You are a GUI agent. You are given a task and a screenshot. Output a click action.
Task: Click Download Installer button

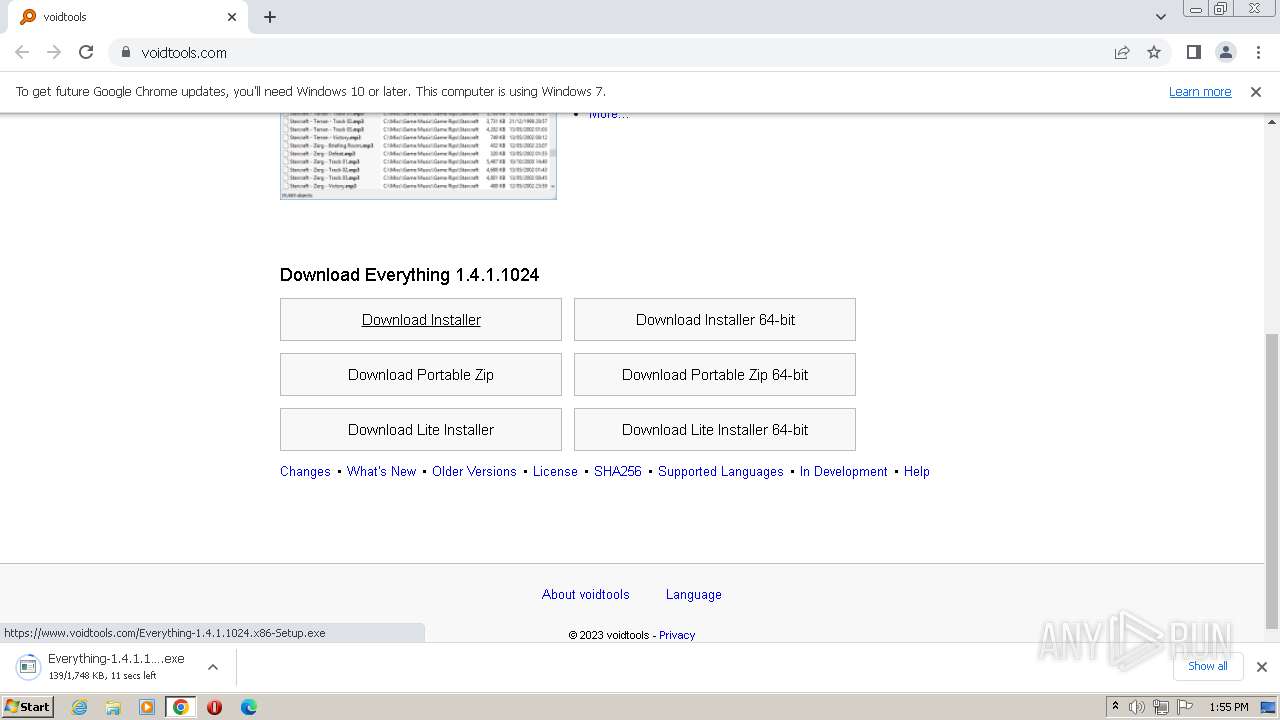coord(421,320)
